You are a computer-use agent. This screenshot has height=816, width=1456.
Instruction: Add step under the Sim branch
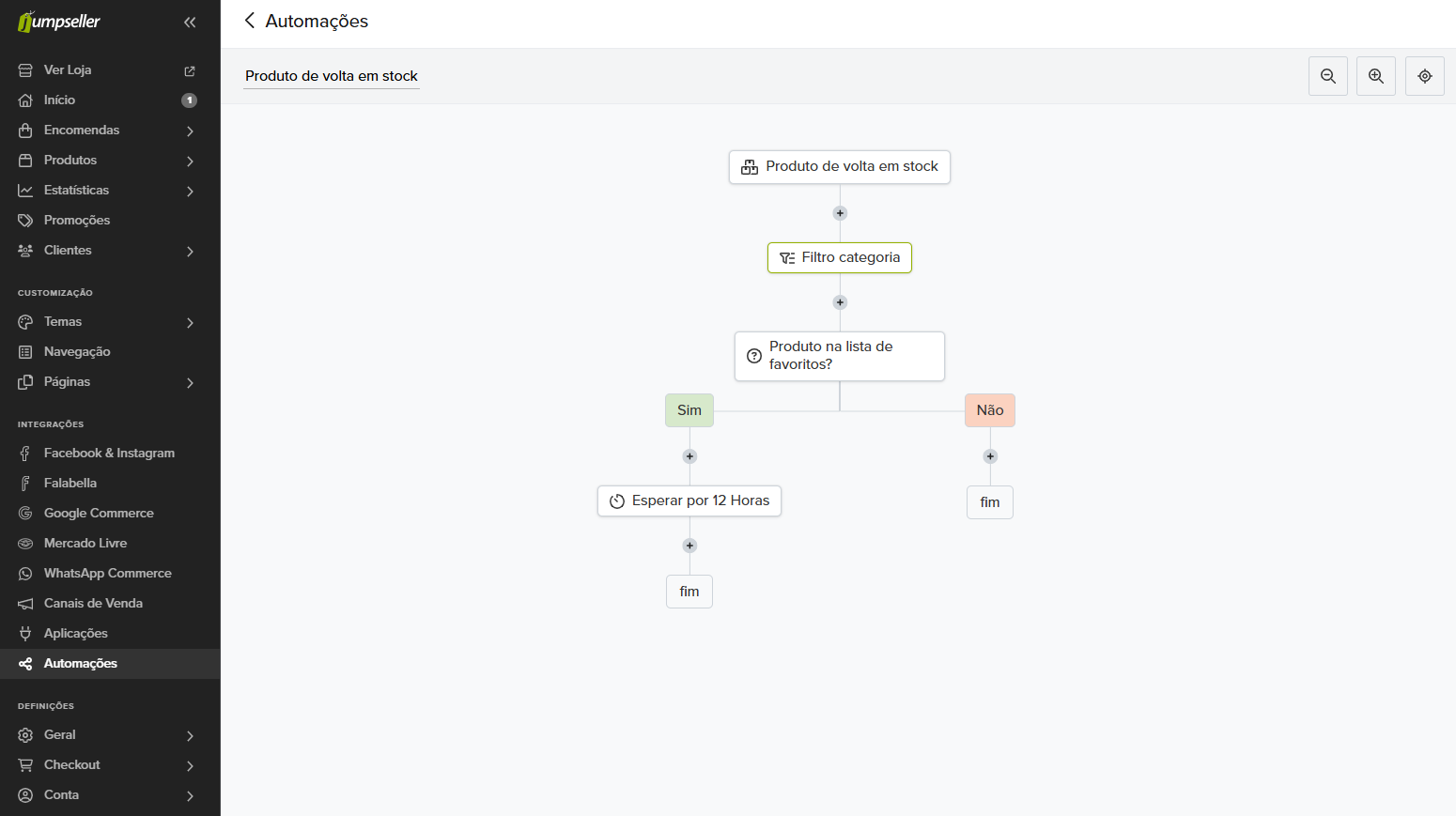(689, 456)
